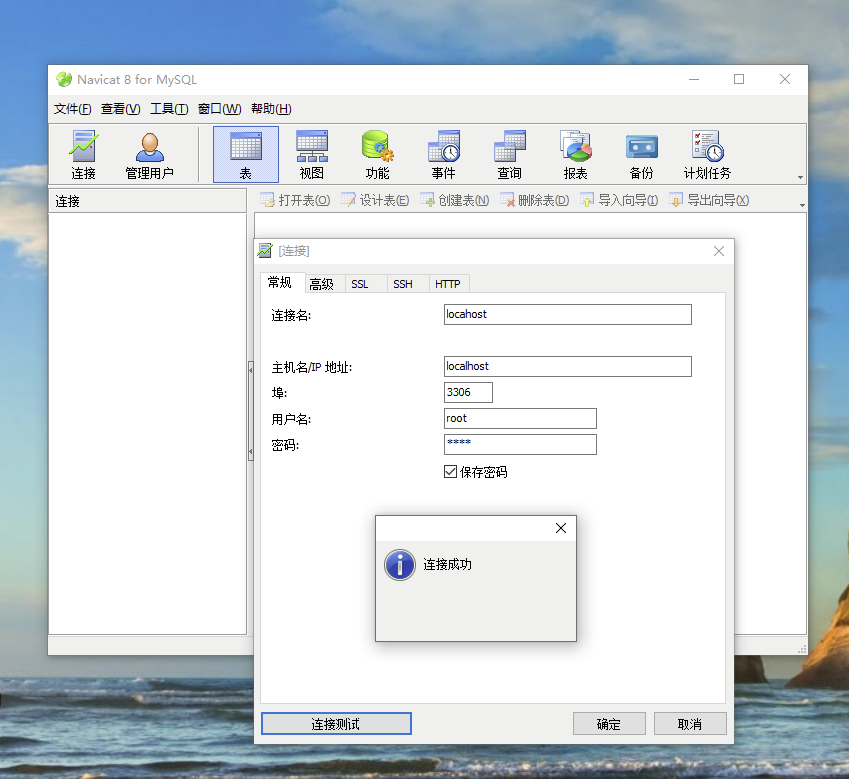Select the 表 (Table) toolbar icon

246,155
